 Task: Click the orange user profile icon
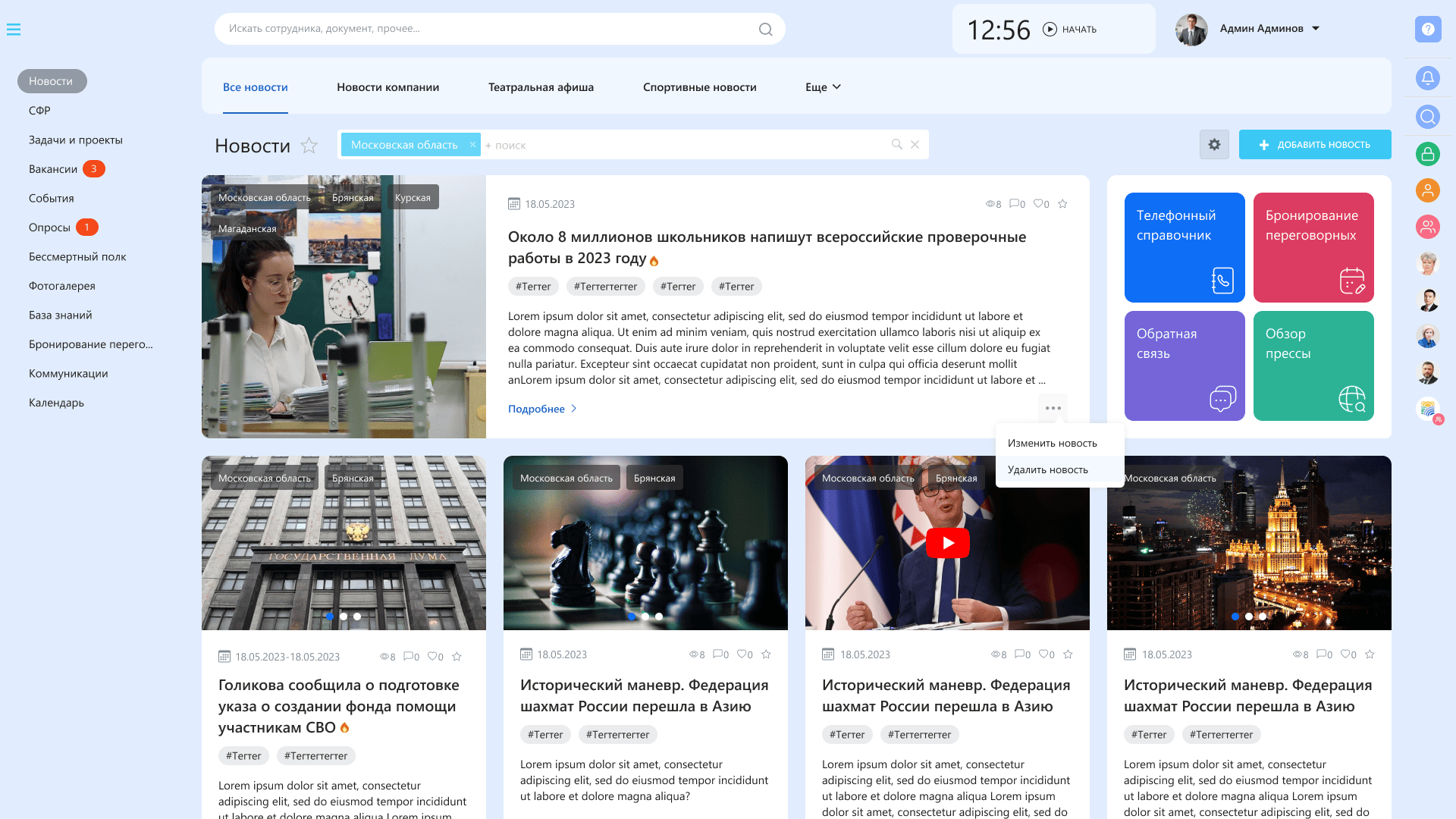[1428, 190]
